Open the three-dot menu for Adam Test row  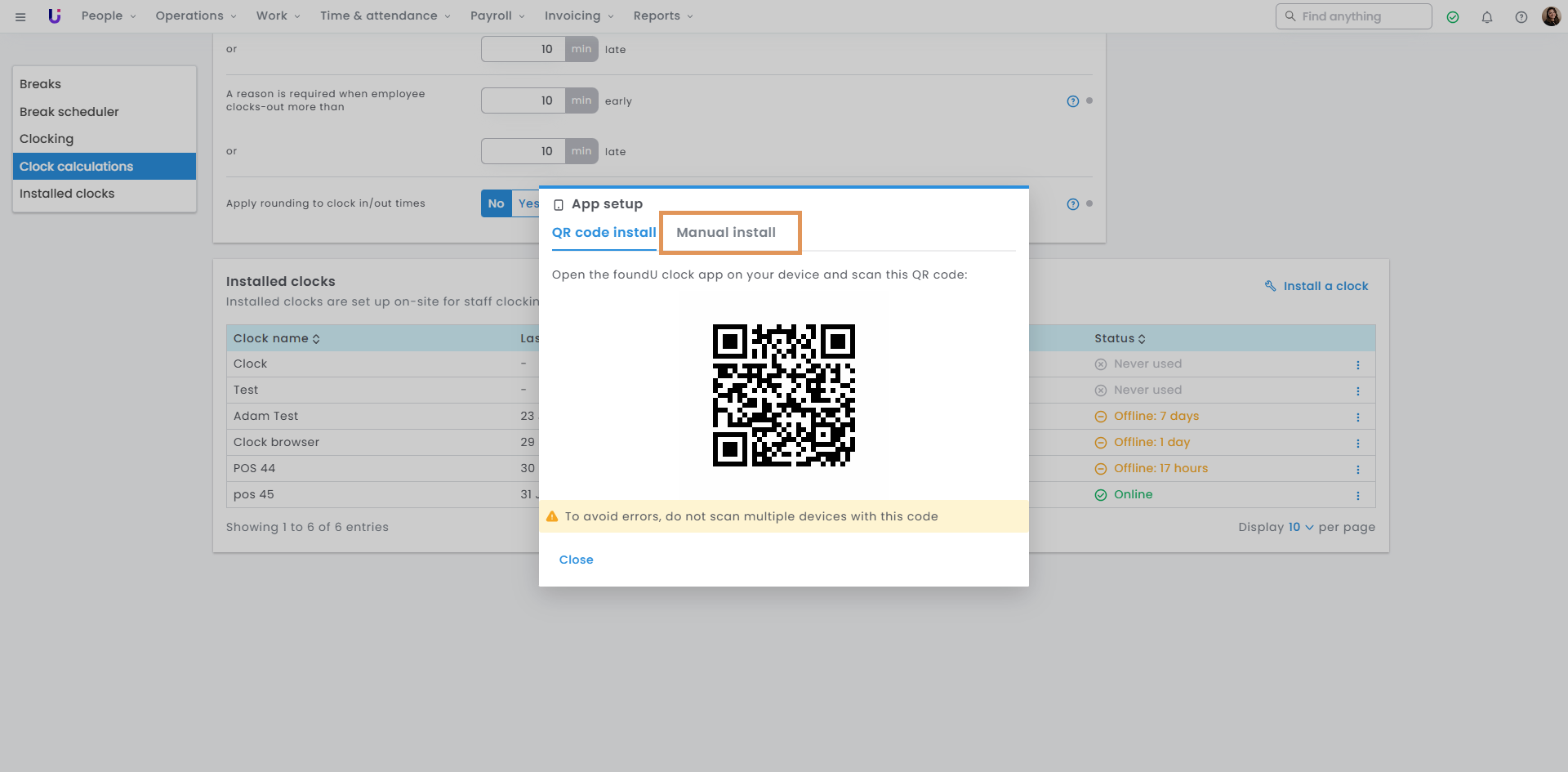[1358, 417]
